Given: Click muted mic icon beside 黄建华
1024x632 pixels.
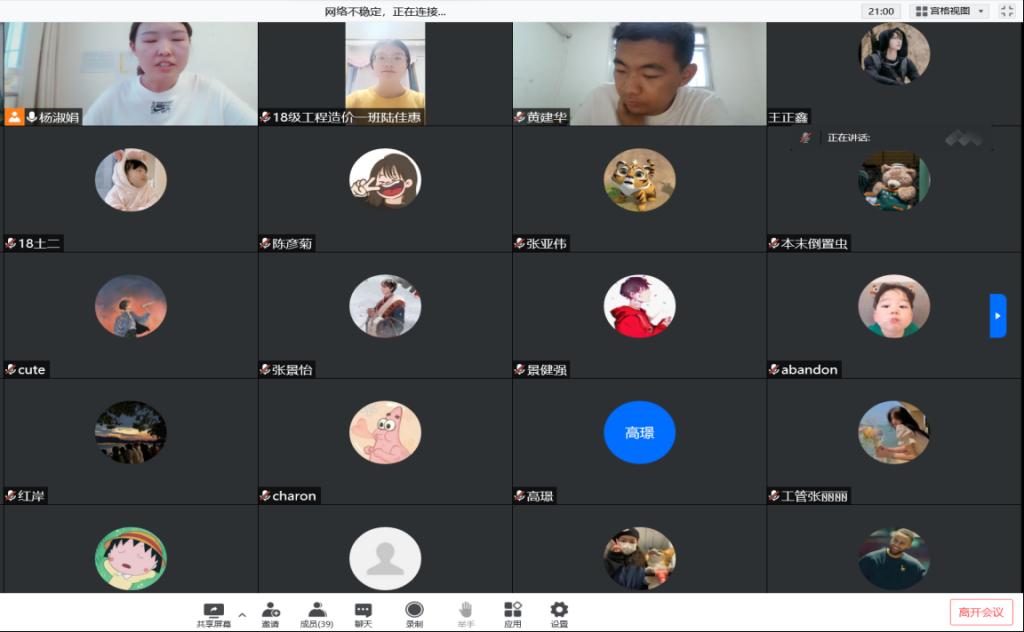Looking at the screenshot, I should 520,117.
